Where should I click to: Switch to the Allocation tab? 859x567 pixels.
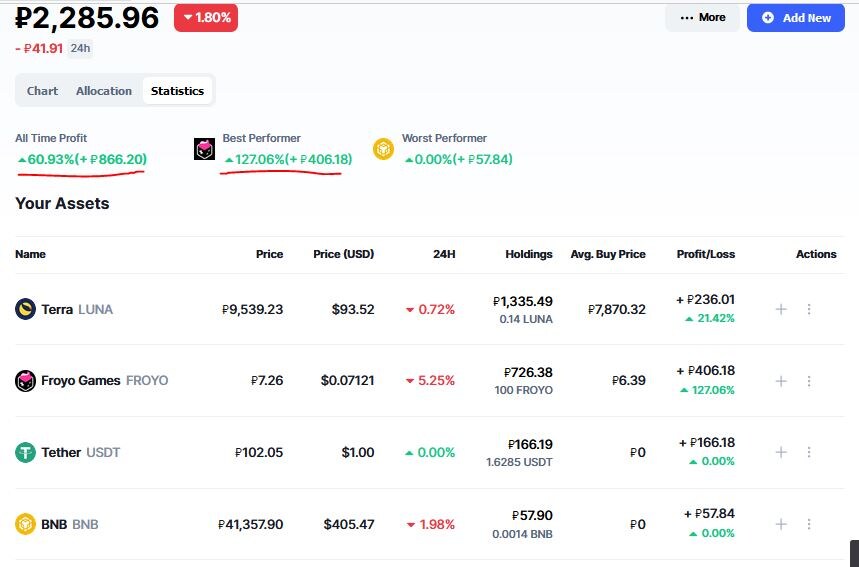104,91
